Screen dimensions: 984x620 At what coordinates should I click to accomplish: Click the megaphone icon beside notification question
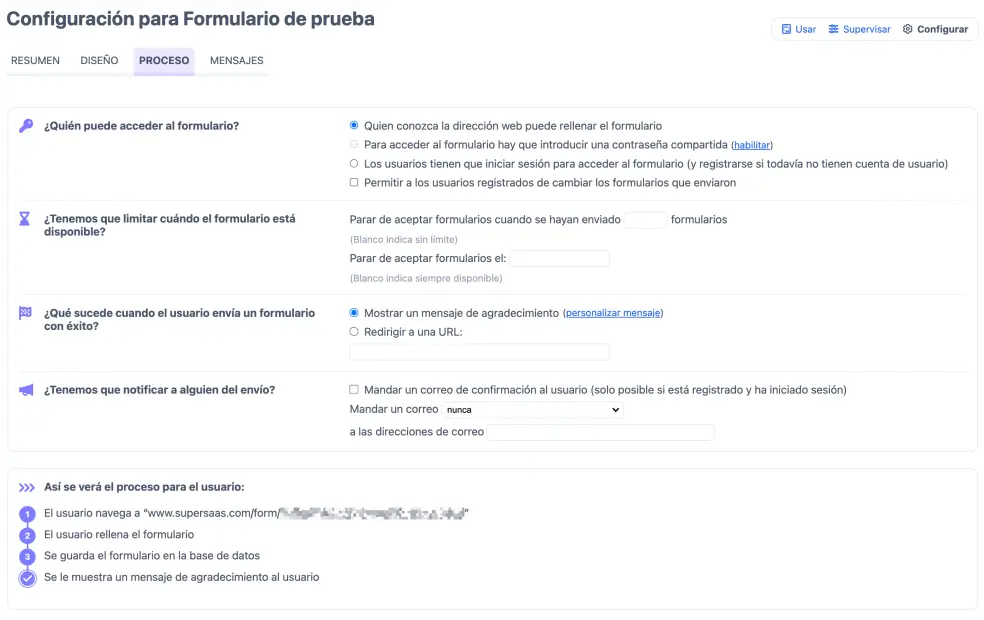pyautogui.click(x=24, y=390)
